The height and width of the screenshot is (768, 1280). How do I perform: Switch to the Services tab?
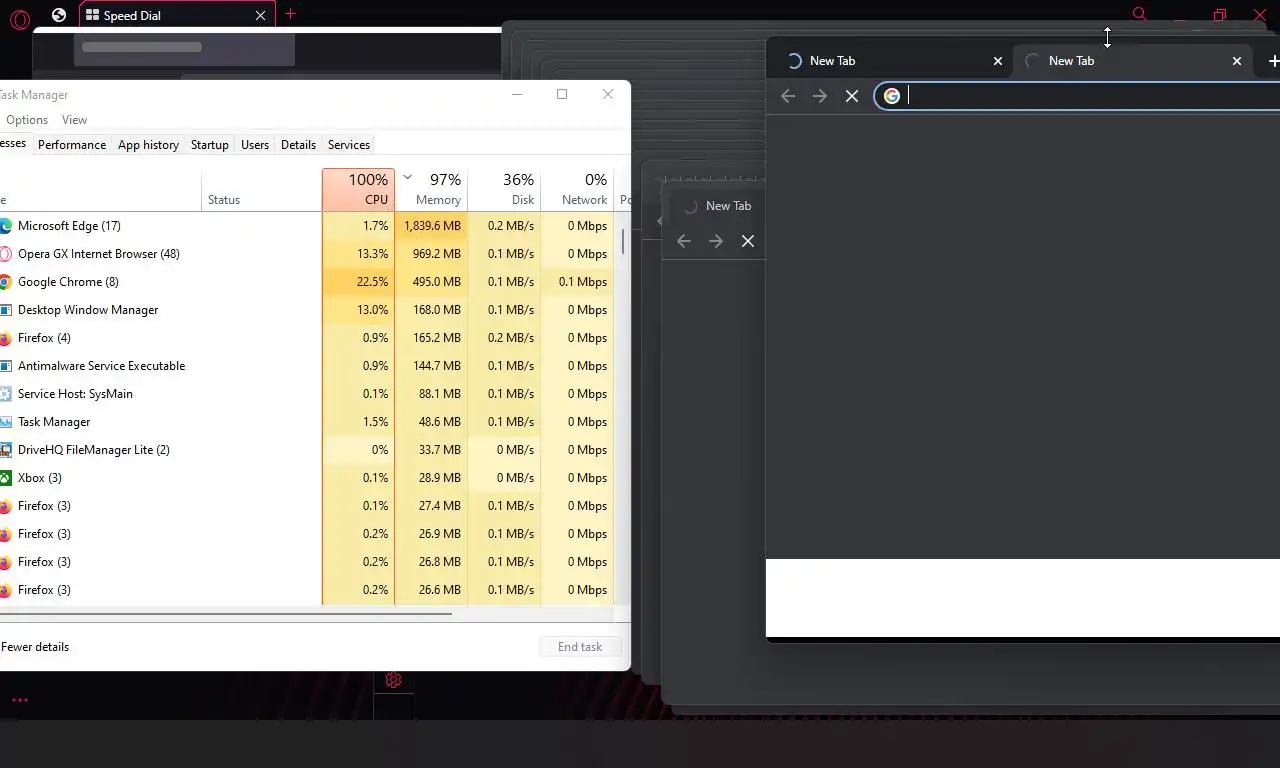pos(349,145)
